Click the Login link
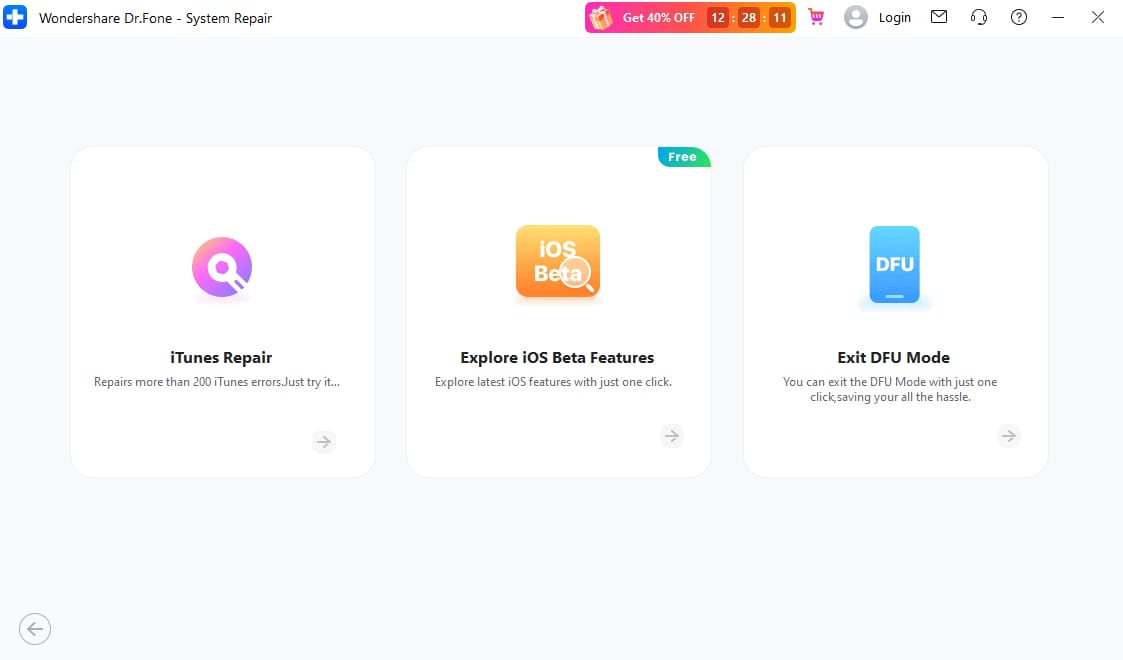The image size is (1123, 660). pyautogui.click(x=895, y=17)
